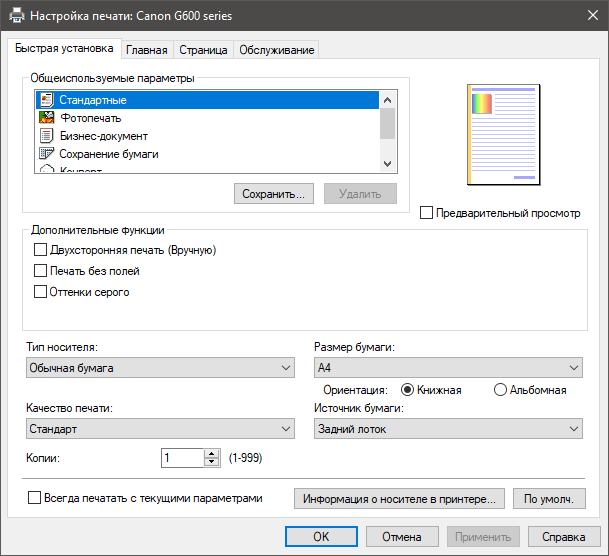Confirm with the OK button
609x556 pixels.
coord(321,537)
